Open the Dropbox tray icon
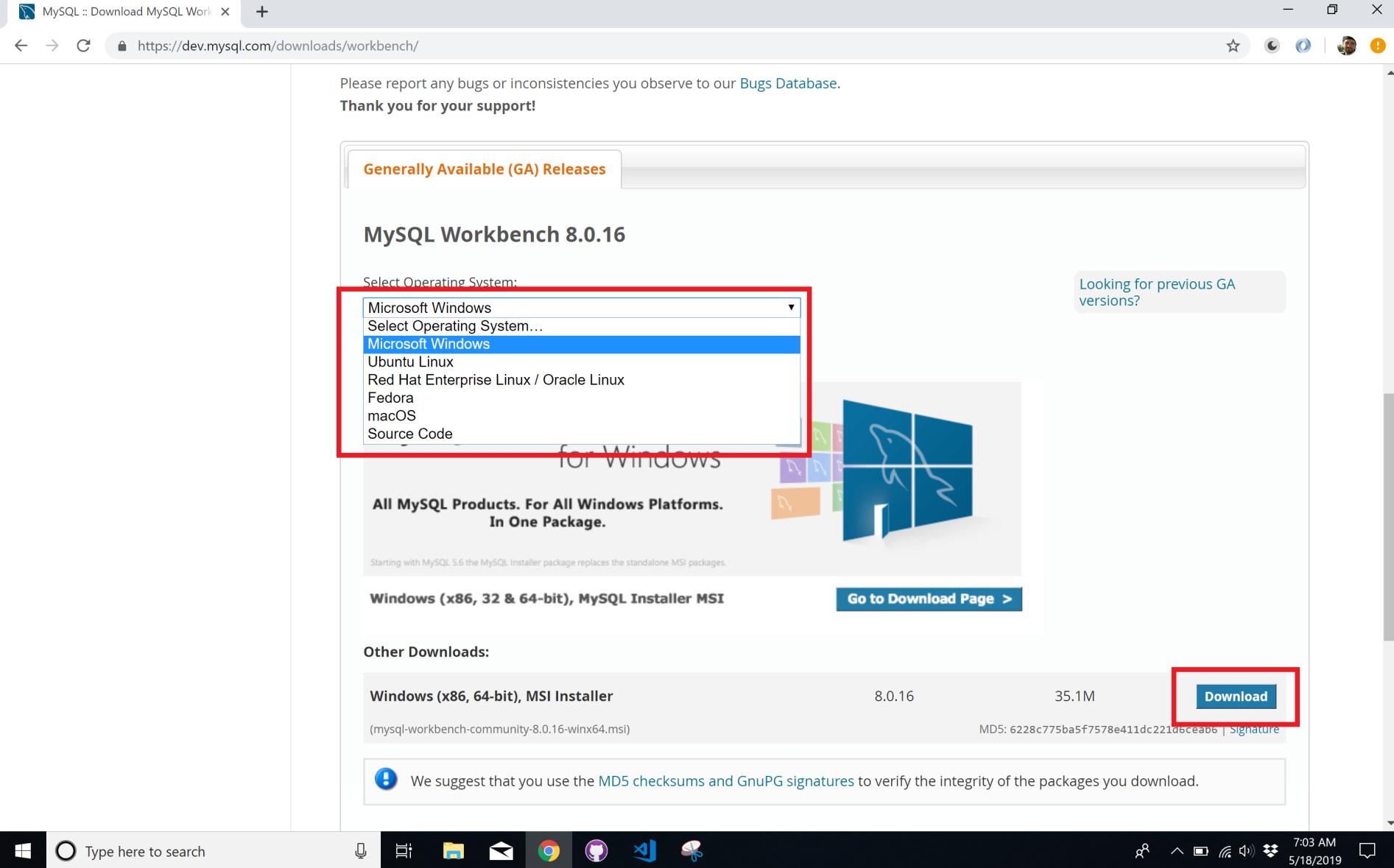1394x868 pixels. pos(1270,851)
